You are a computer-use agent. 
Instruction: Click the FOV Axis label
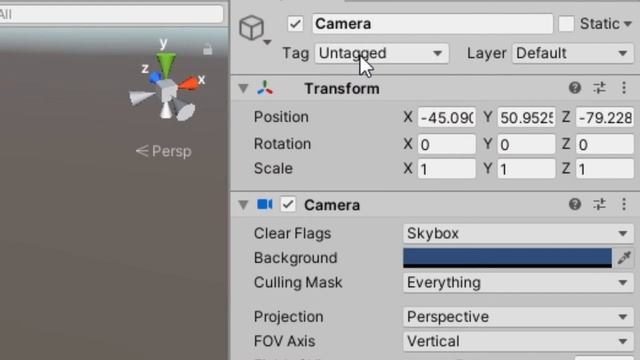pos(284,342)
